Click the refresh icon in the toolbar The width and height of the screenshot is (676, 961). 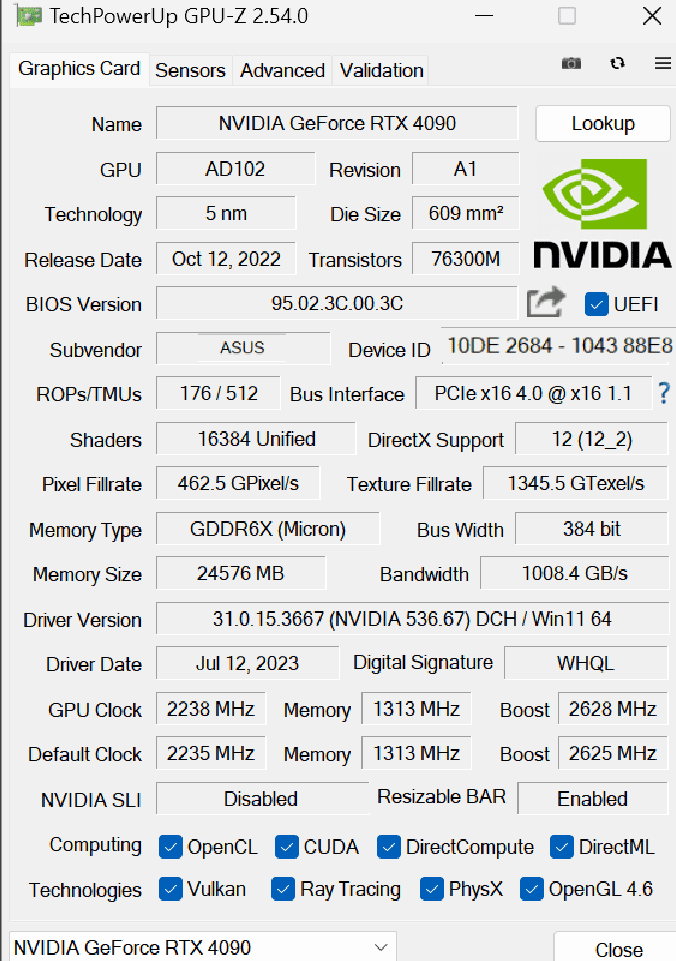617,63
